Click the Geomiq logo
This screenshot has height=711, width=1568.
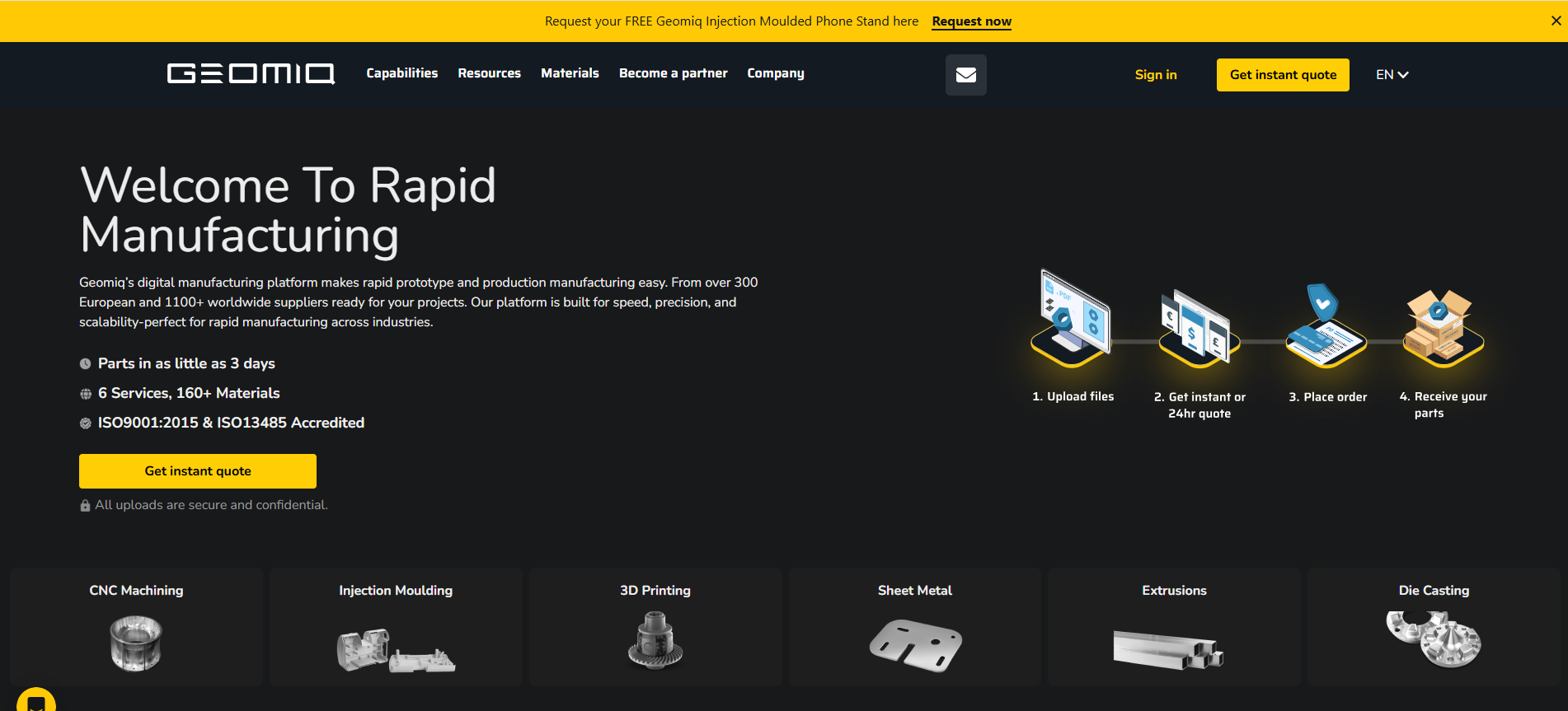(x=251, y=74)
